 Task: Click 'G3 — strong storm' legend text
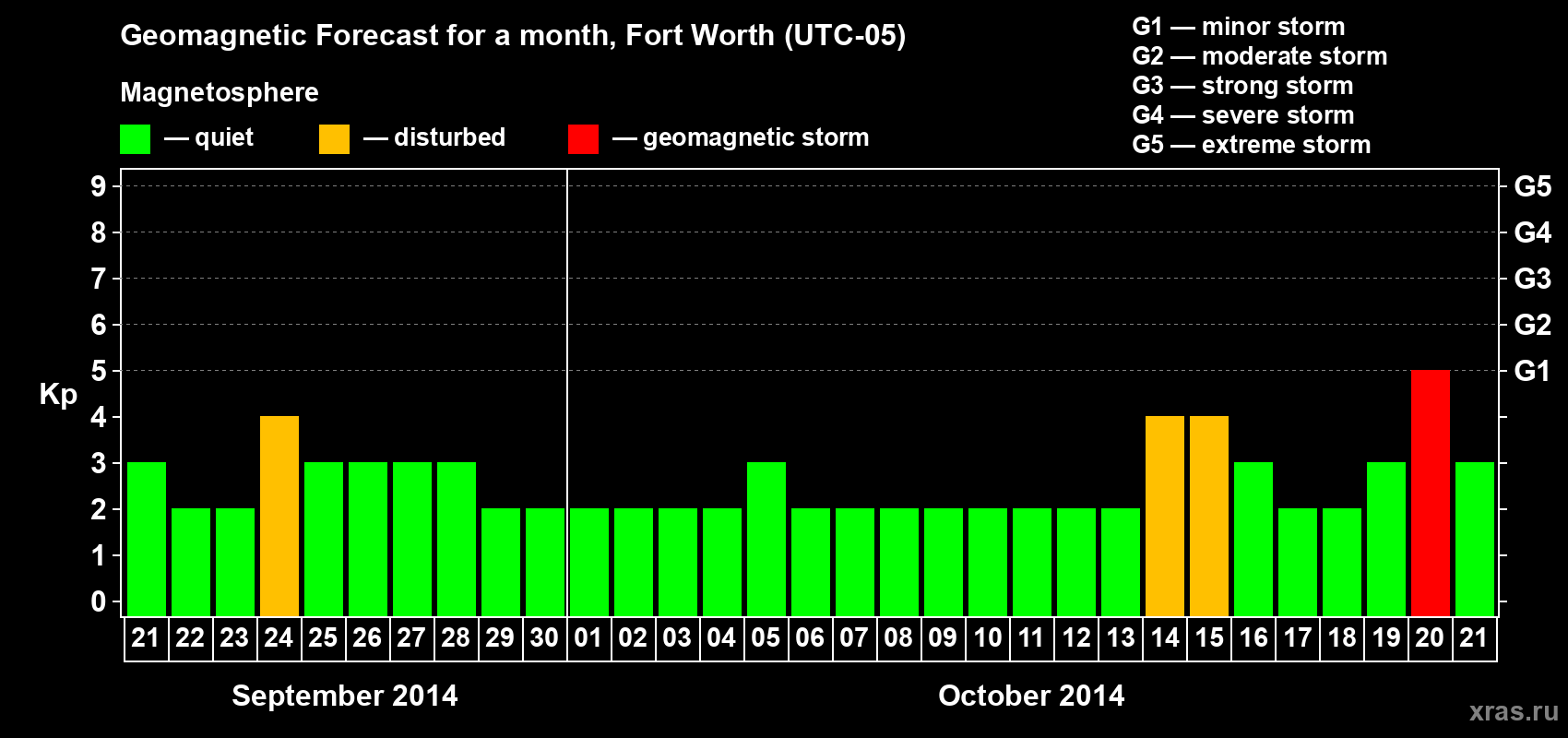click(1242, 86)
